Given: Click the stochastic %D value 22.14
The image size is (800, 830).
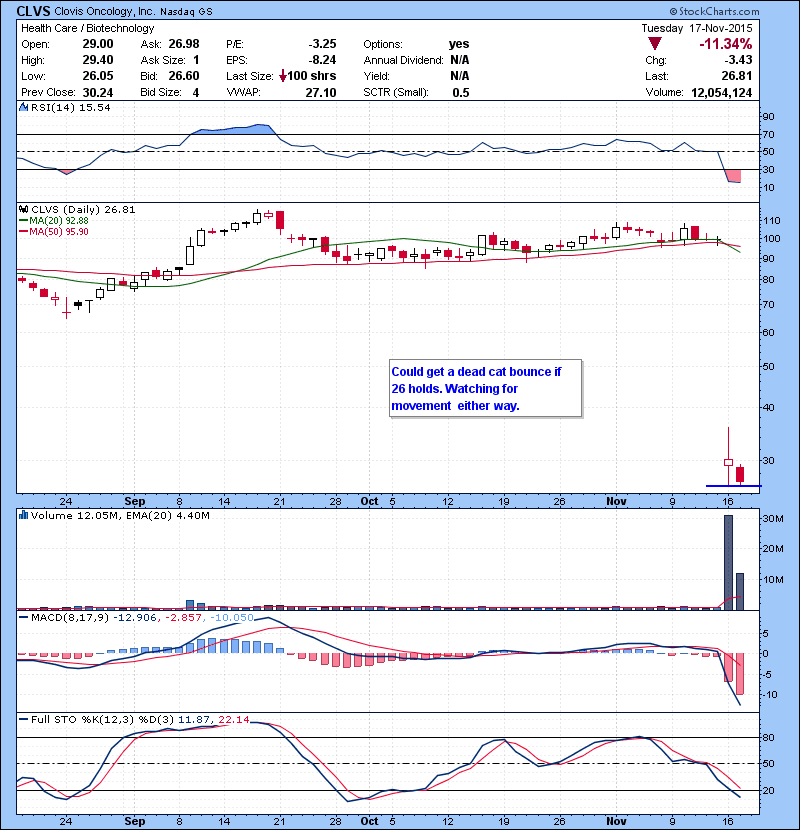Looking at the screenshot, I should [x=233, y=719].
